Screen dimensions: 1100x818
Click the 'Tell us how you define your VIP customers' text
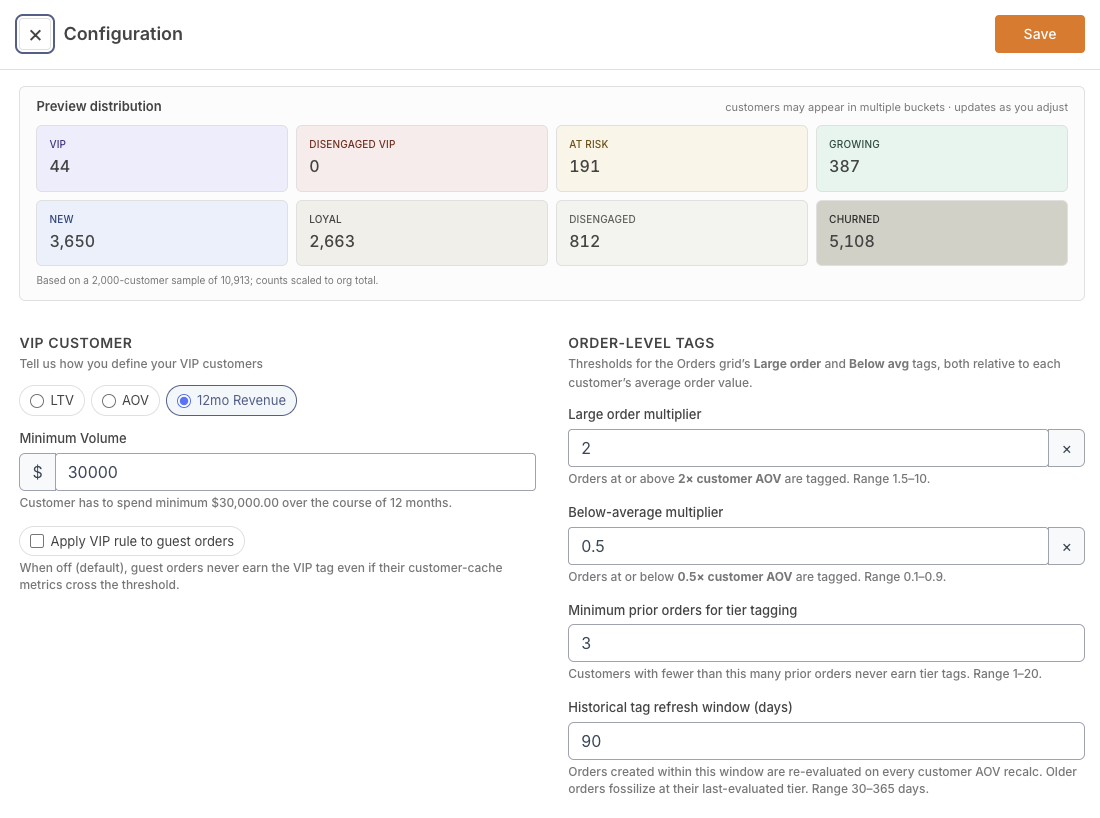(141, 364)
